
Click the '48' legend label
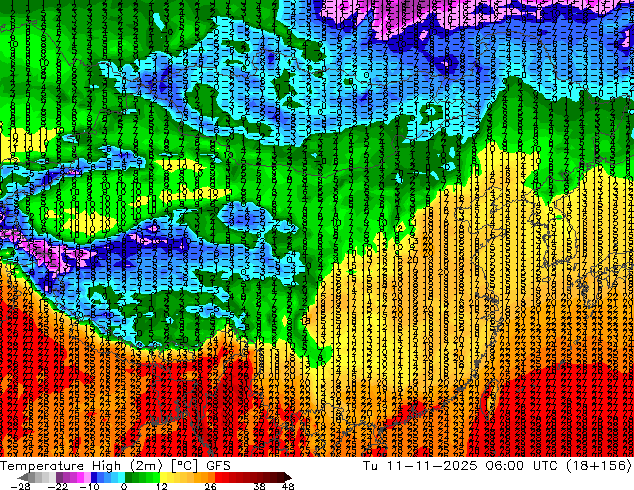tap(288, 486)
